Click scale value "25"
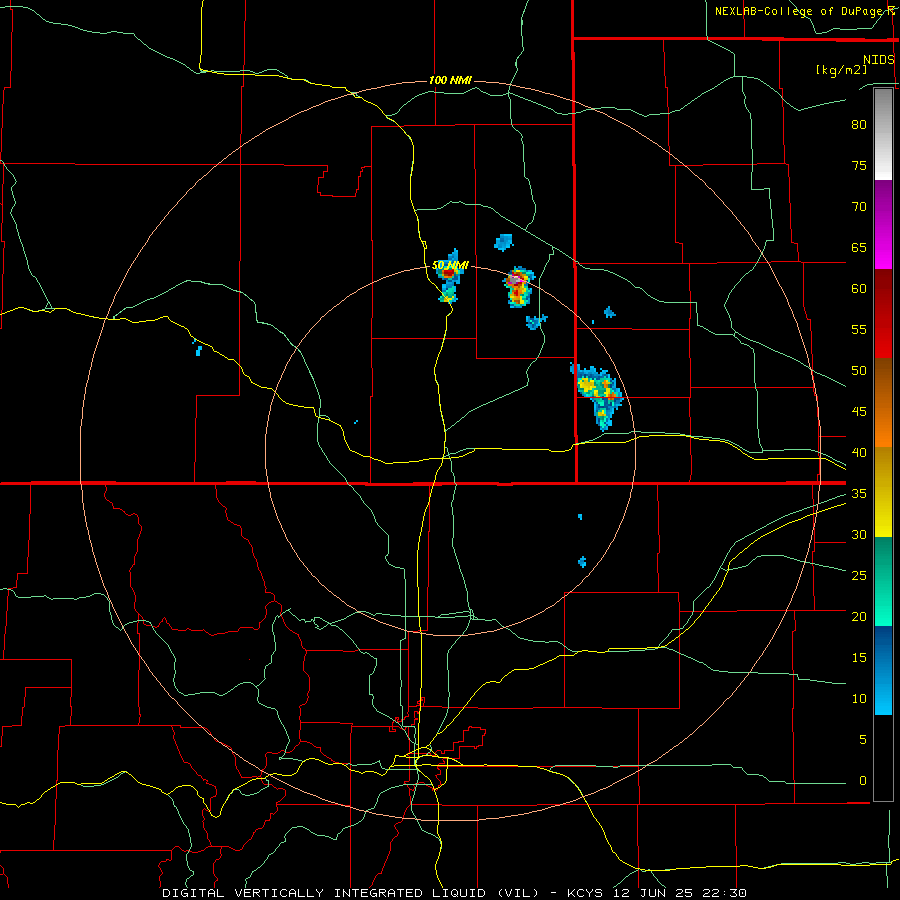The image size is (900, 900). pyautogui.click(x=859, y=575)
